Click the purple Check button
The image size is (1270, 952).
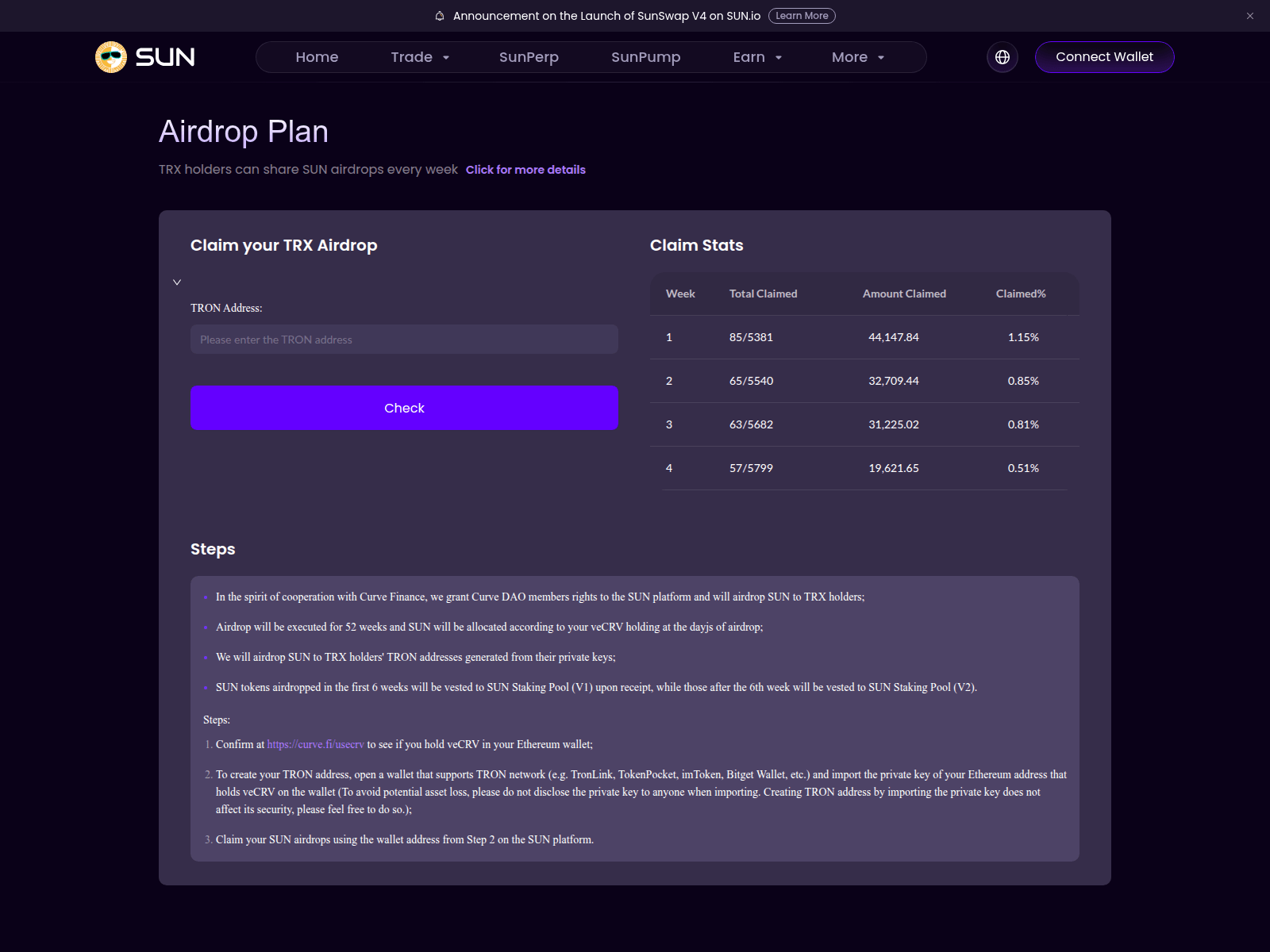(404, 408)
